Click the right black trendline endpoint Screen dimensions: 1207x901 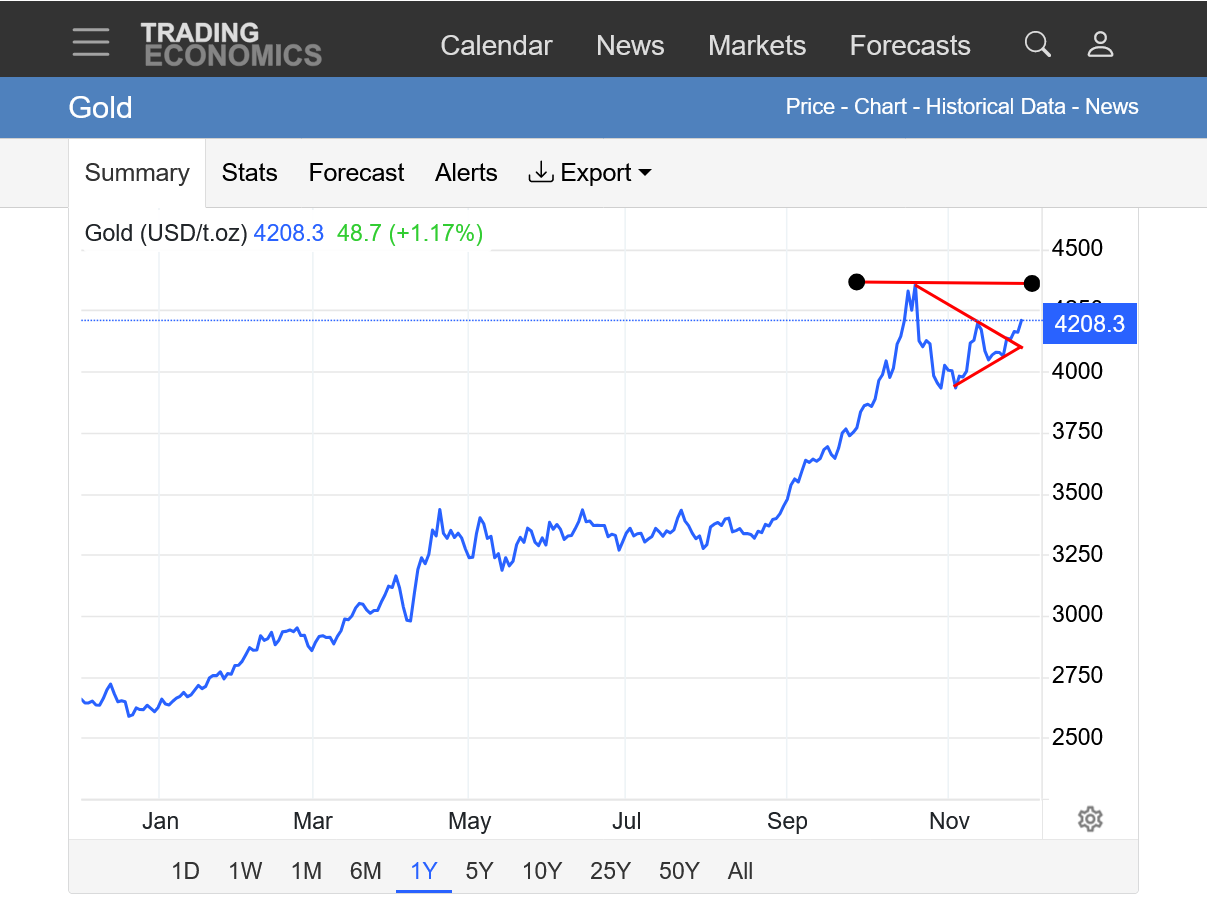coord(1032,284)
